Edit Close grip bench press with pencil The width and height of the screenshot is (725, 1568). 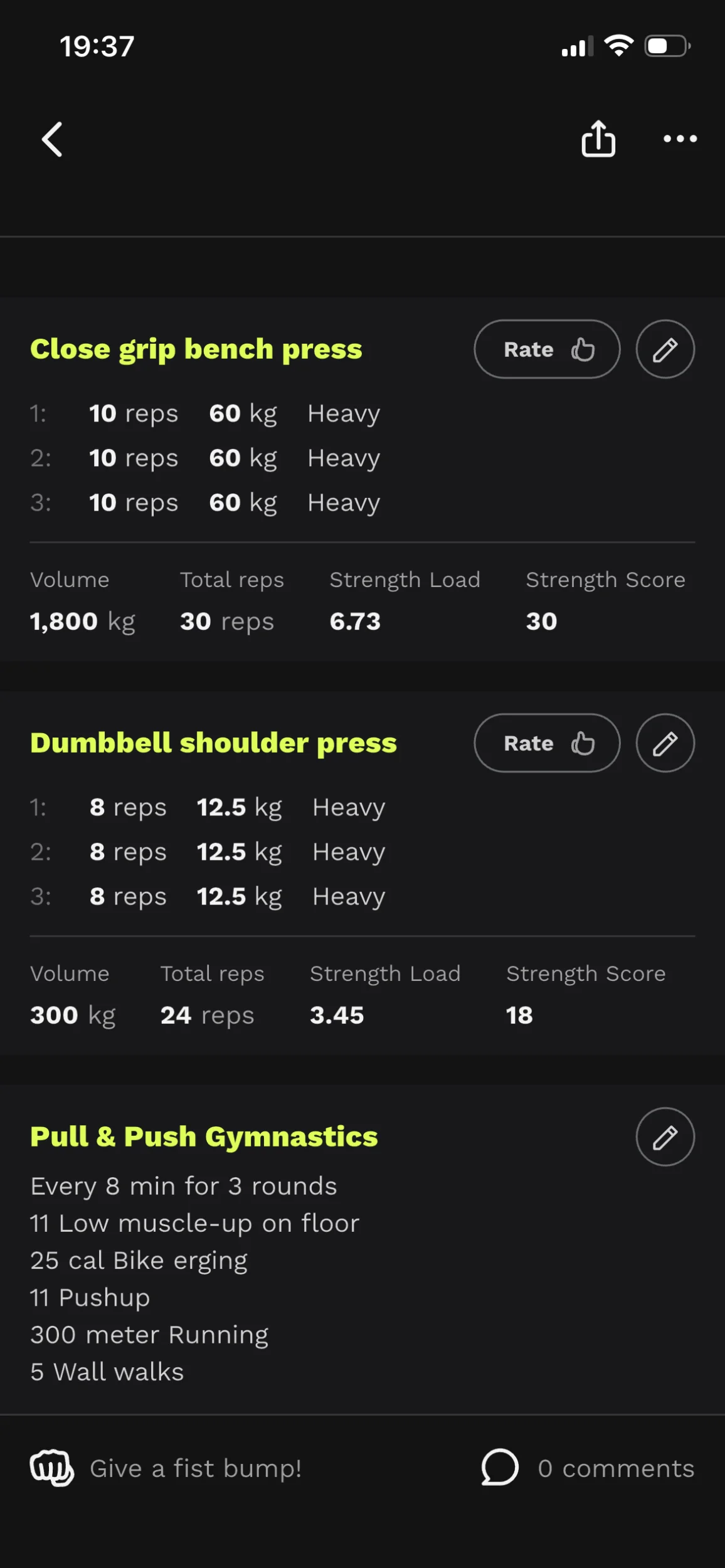[665, 349]
